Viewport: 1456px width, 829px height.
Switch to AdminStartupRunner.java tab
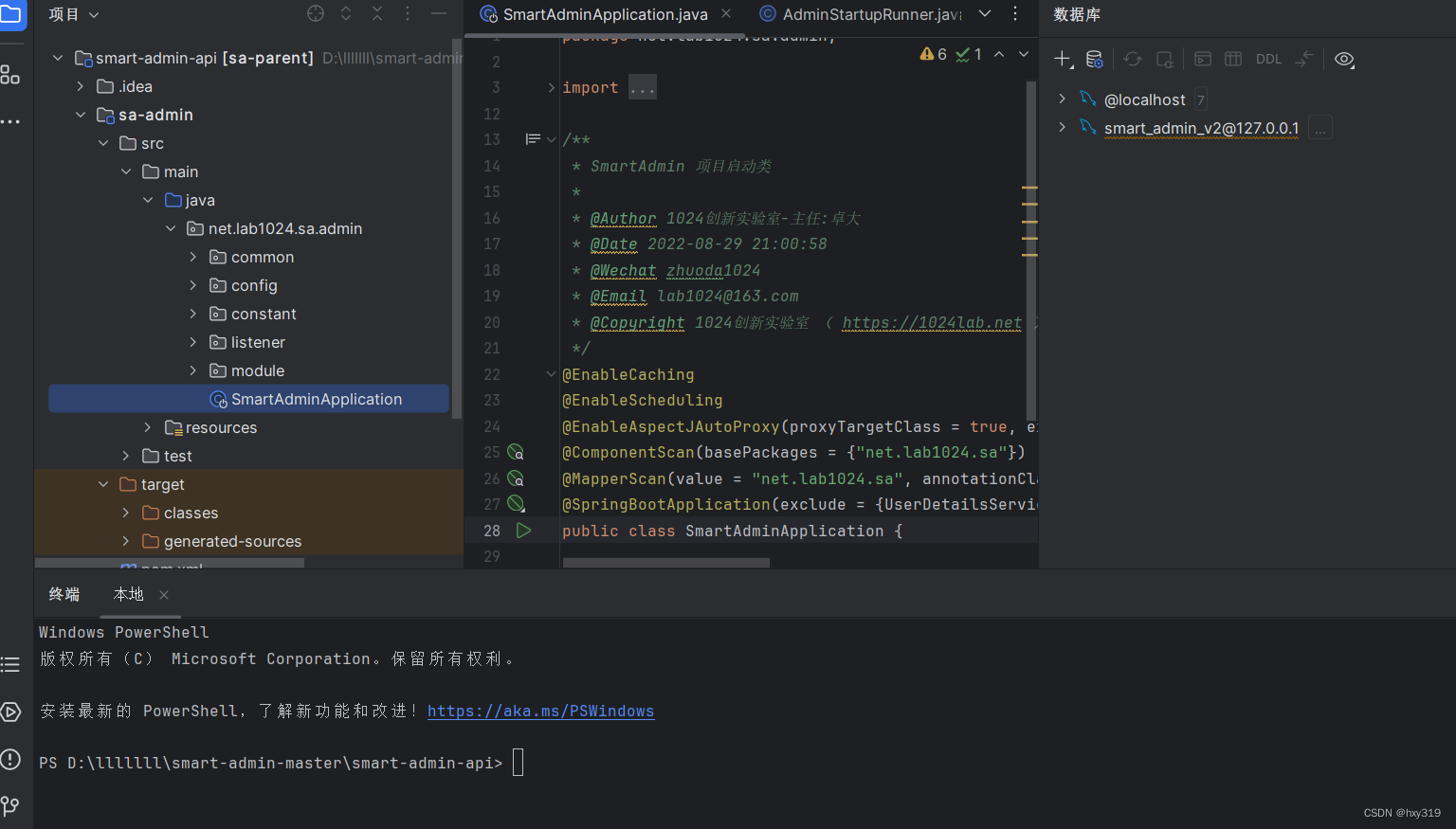[861, 14]
